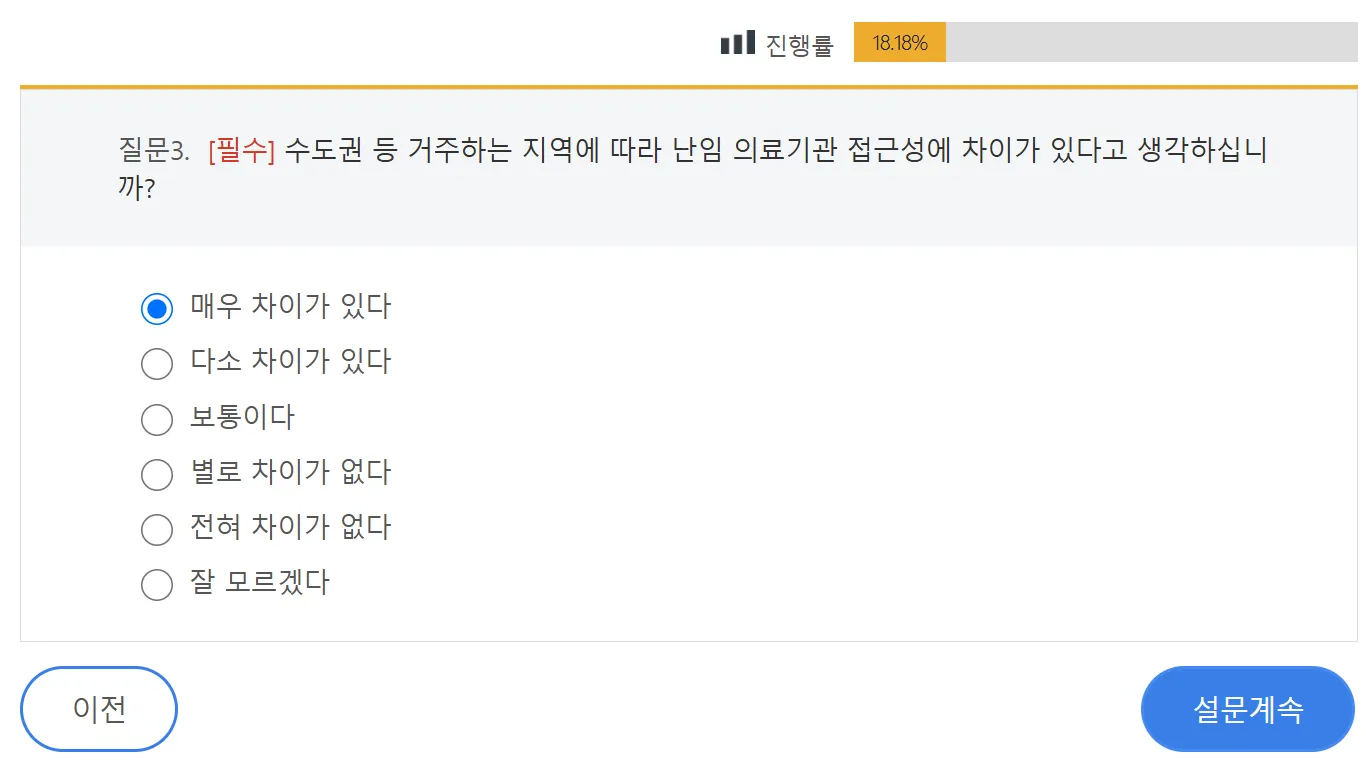Click the 매우 차이가 있다 label text

[x=290, y=306]
